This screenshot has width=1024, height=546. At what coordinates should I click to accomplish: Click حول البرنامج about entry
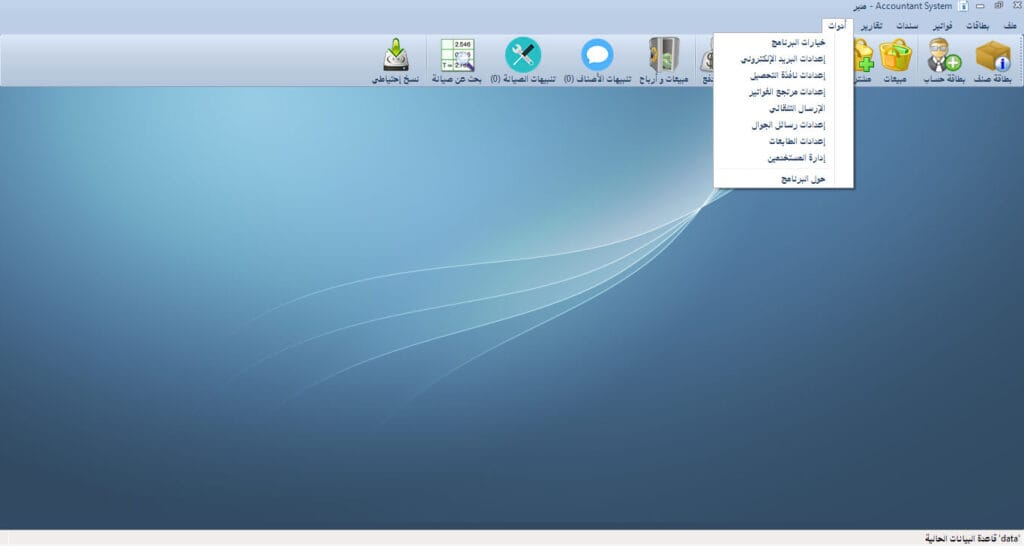click(800, 178)
